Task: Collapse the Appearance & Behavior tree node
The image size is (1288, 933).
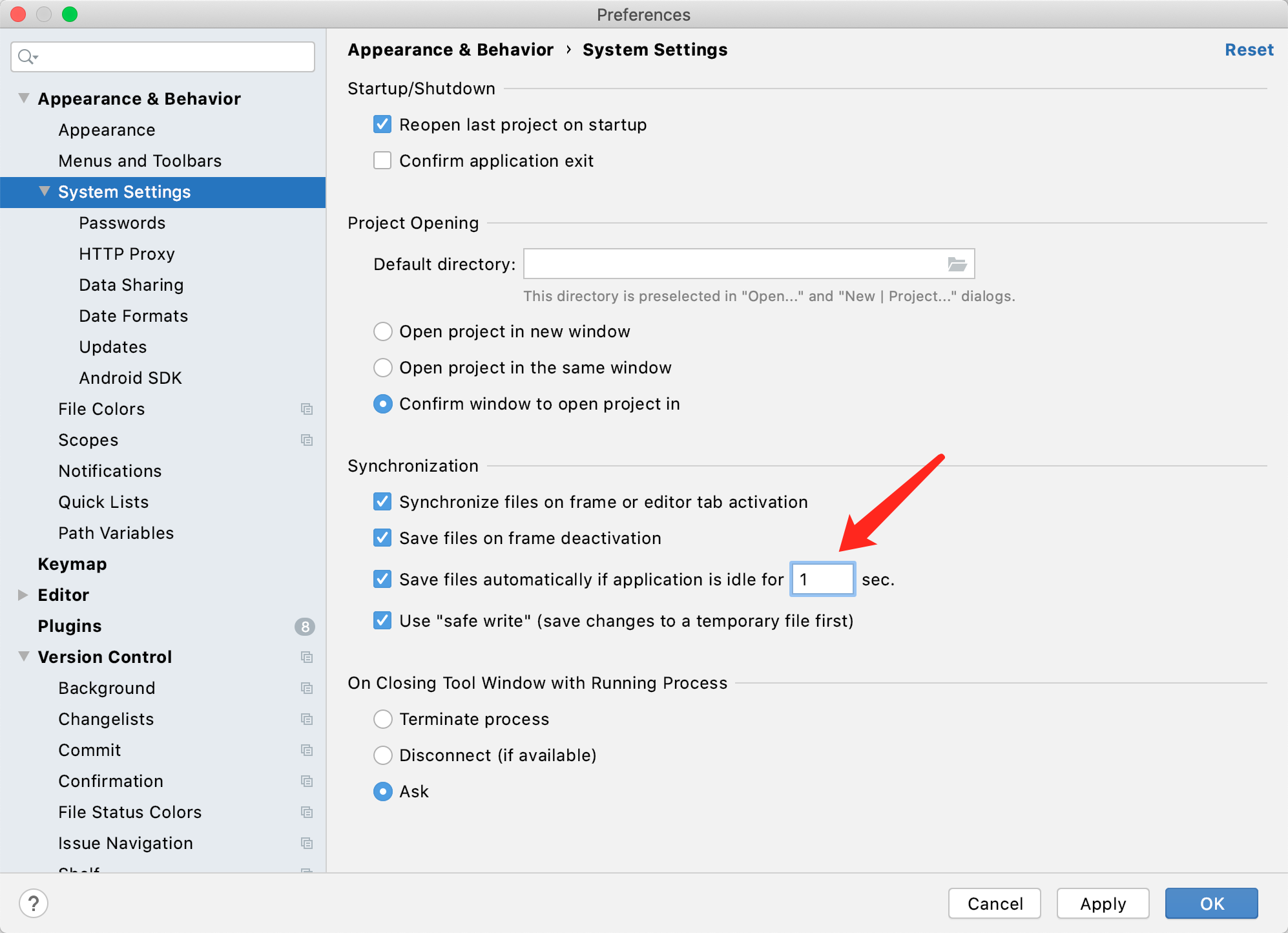Action: [24, 98]
